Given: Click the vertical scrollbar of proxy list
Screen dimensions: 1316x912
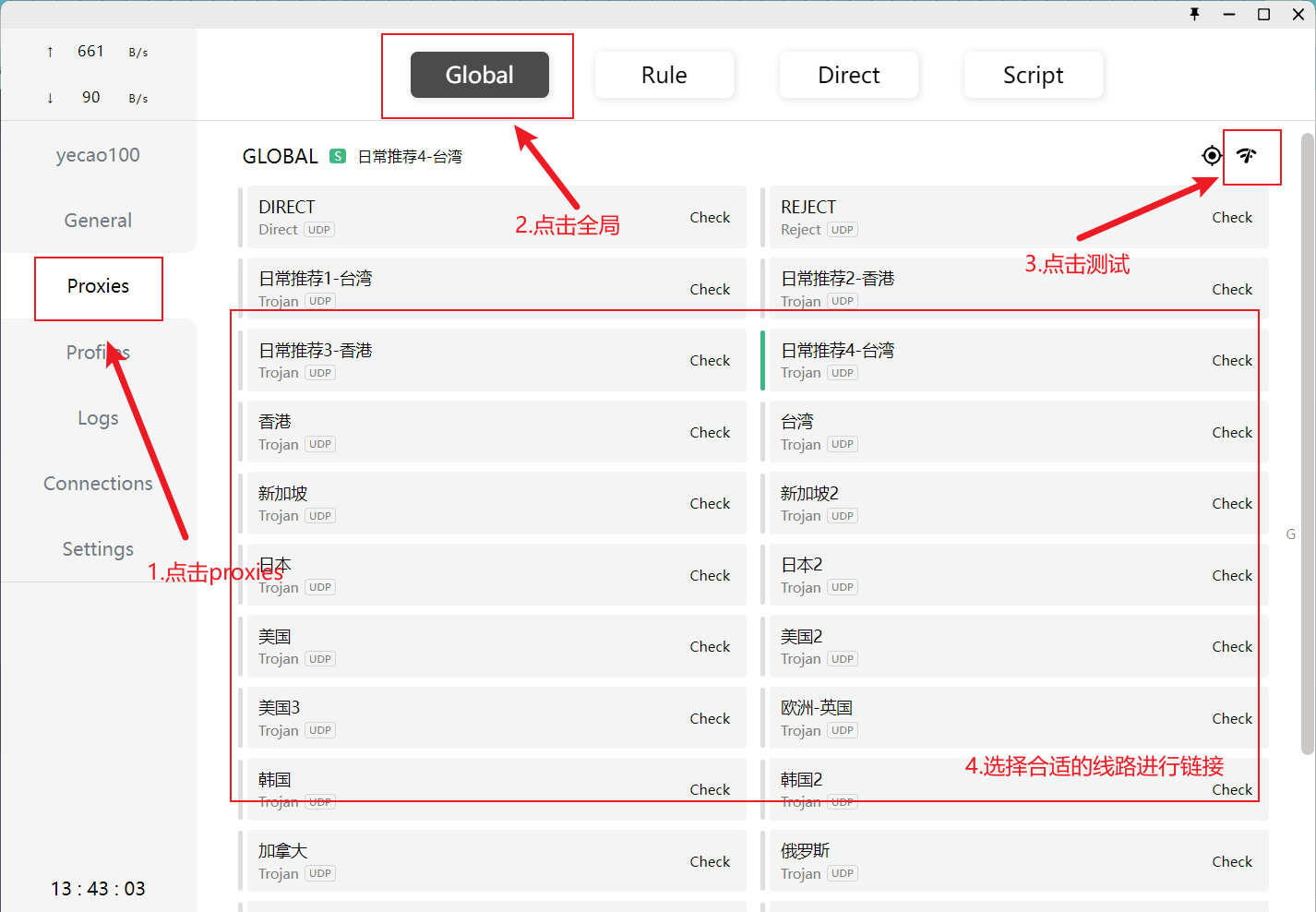Looking at the screenshot, I should point(1307,443).
